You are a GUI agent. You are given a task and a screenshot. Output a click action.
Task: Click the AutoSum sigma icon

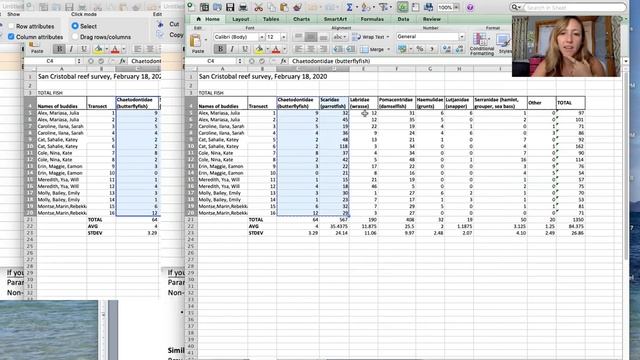pos(349,7)
